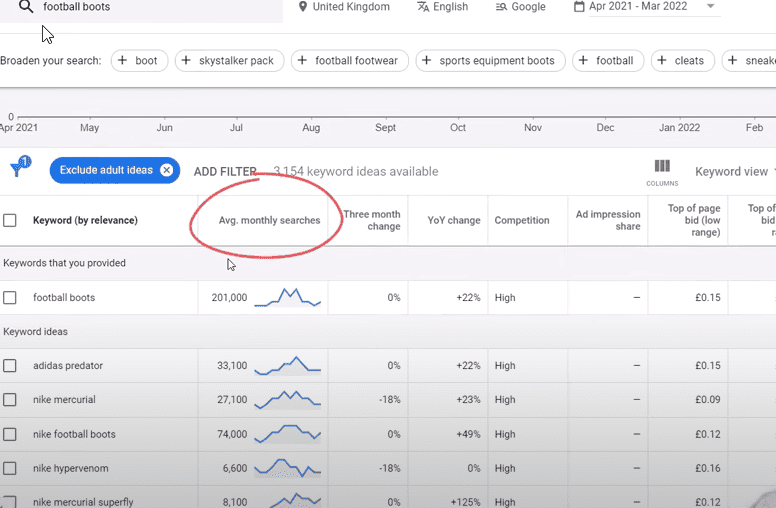The height and width of the screenshot is (508, 776).
Task: Tick the football boots checkbox
Action: click(10, 298)
